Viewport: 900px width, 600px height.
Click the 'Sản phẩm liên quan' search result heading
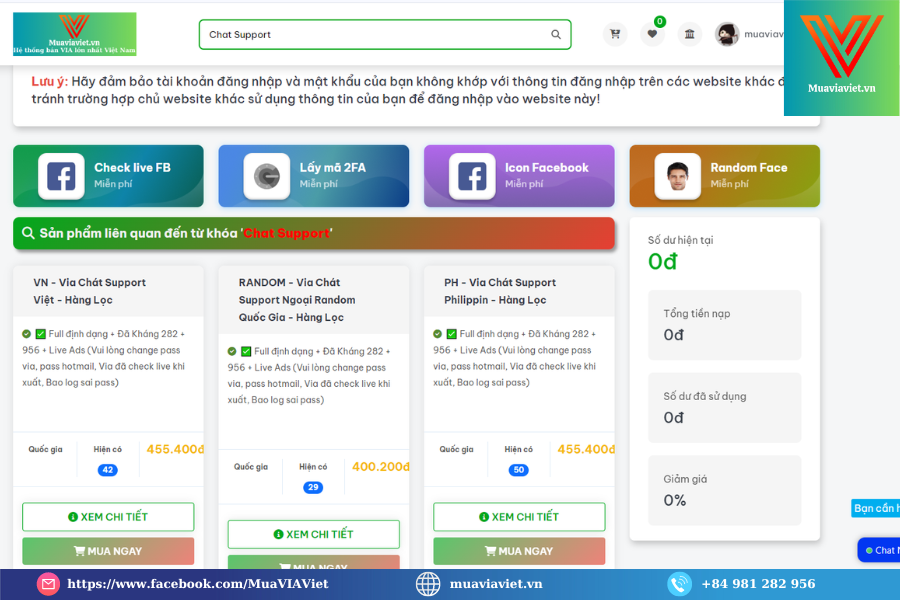pyautogui.click(x=314, y=233)
